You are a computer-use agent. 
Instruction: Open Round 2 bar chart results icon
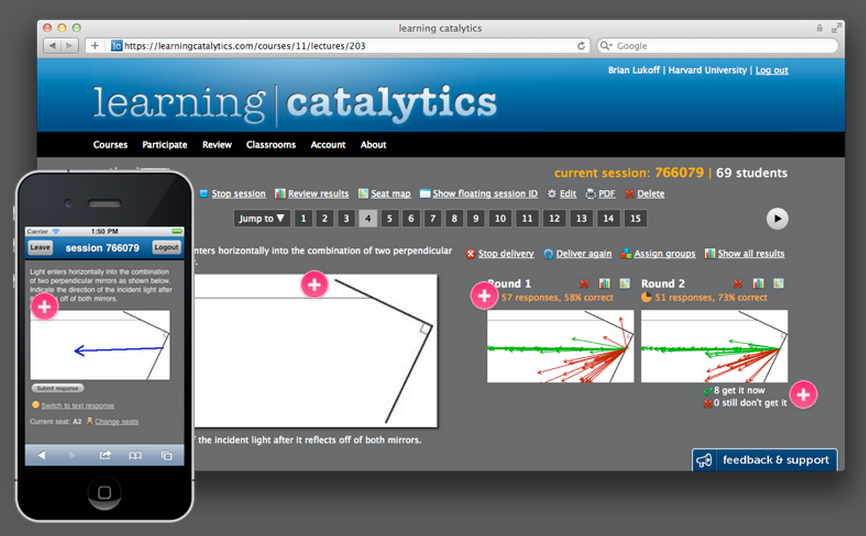tap(758, 283)
